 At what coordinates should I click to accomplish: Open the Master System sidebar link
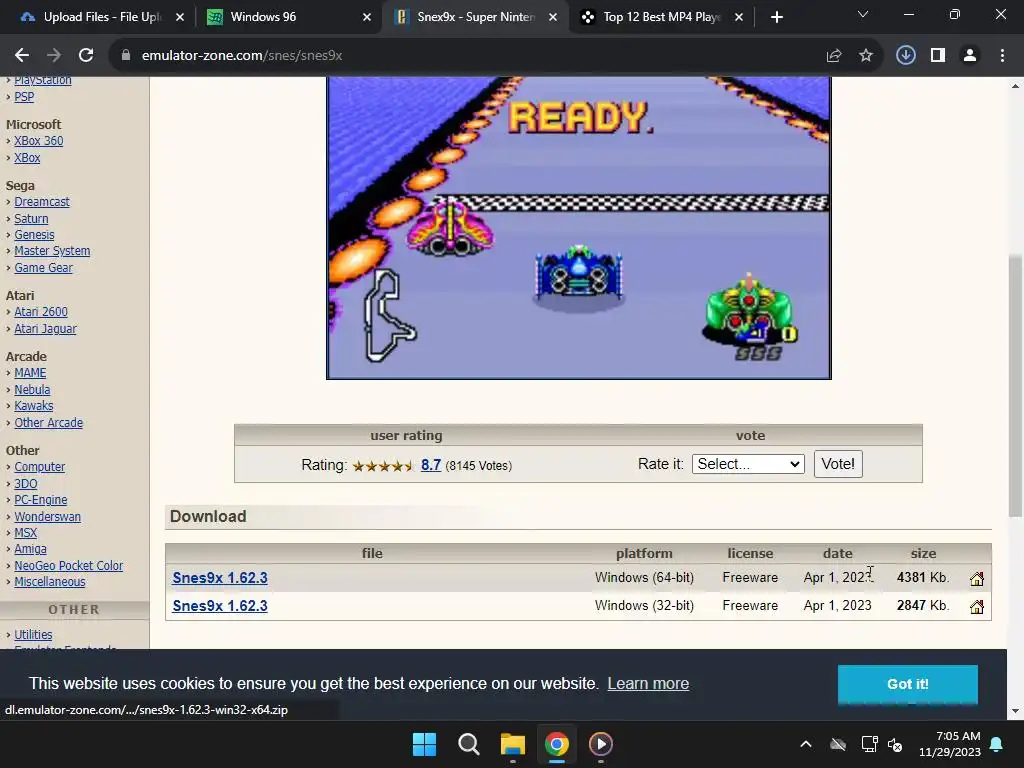[52, 251]
